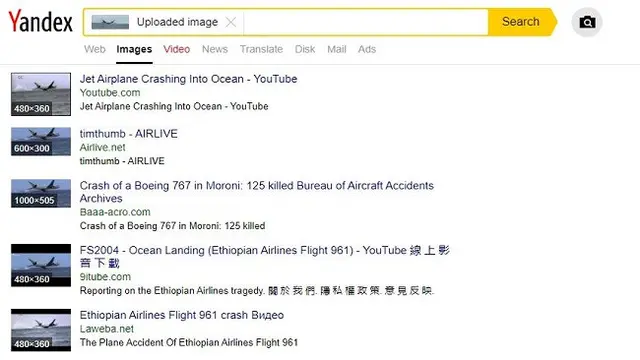Click the 'timthumb - AIRLIVE' description text
The height and width of the screenshot is (360, 640).
[x=122, y=161]
